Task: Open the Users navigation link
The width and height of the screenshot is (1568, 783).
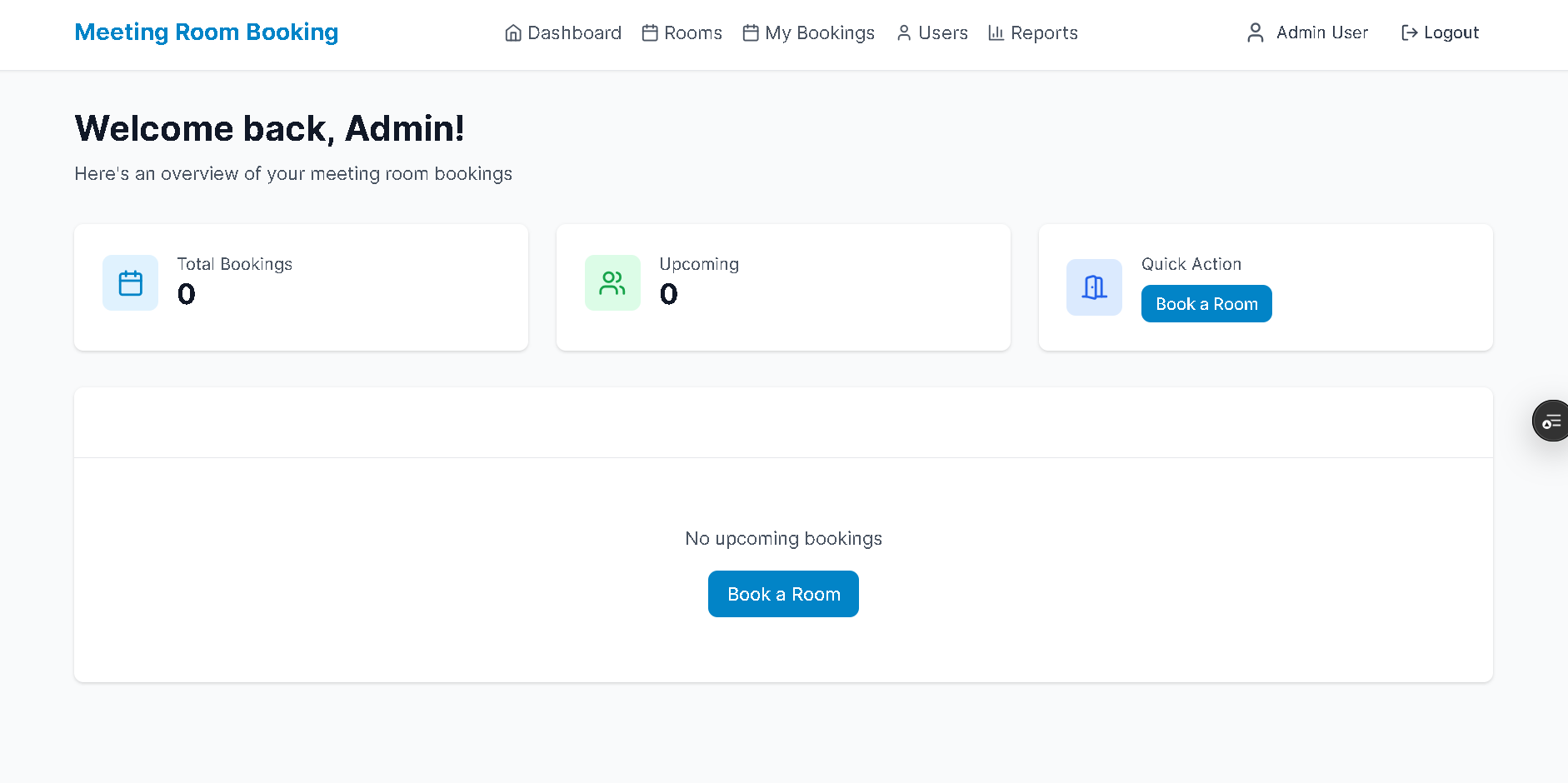Action: (932, 33)
